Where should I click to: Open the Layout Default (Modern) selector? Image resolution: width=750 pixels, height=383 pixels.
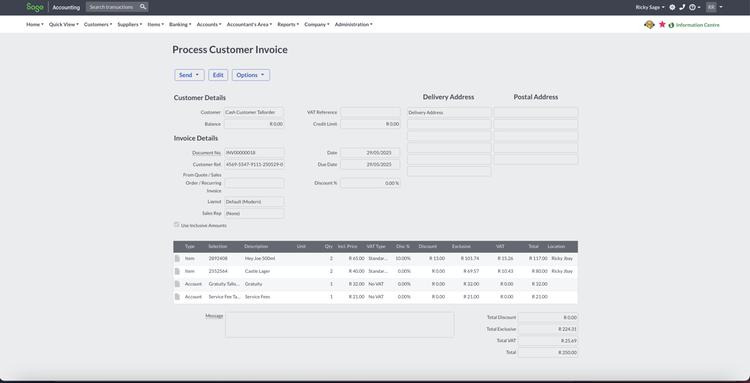[x=254, y=202]
